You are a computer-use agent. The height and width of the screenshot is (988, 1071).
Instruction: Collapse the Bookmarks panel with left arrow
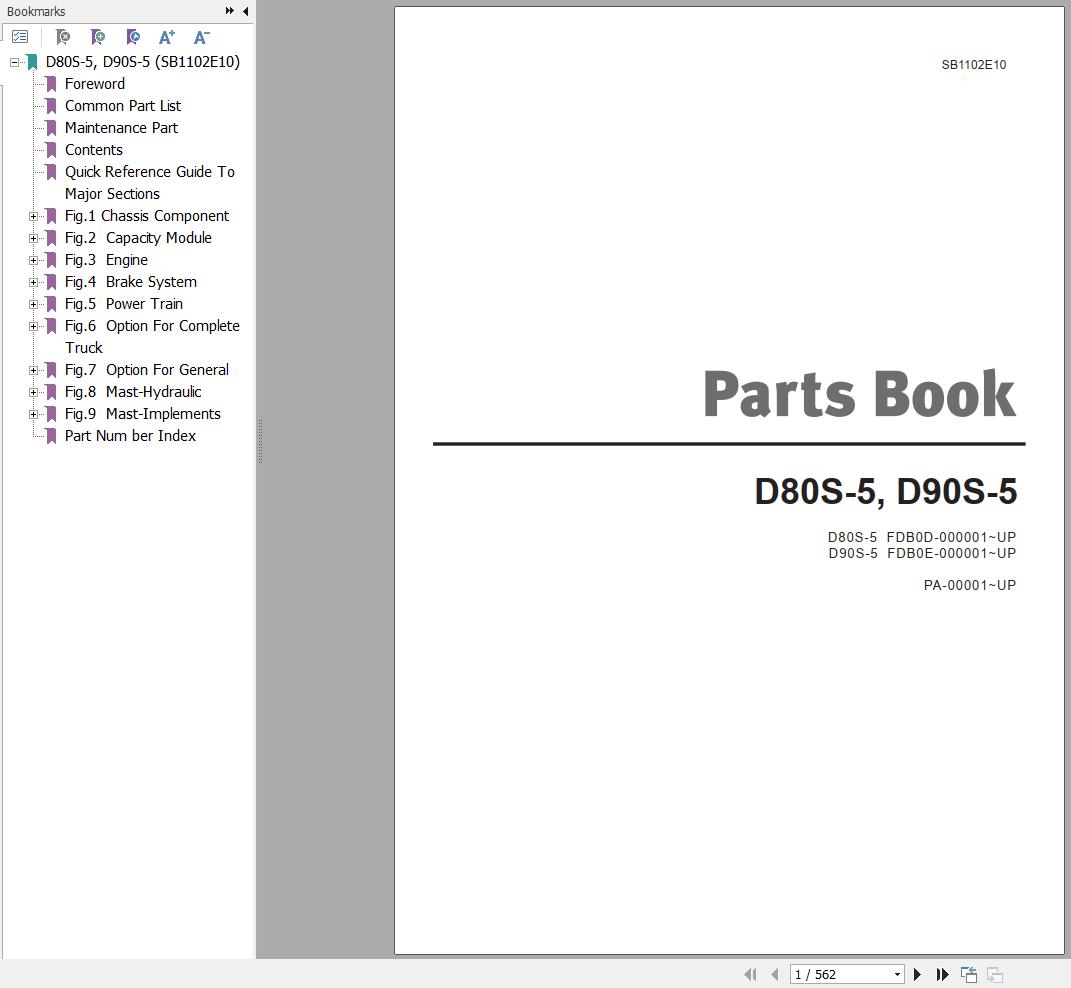245,11
